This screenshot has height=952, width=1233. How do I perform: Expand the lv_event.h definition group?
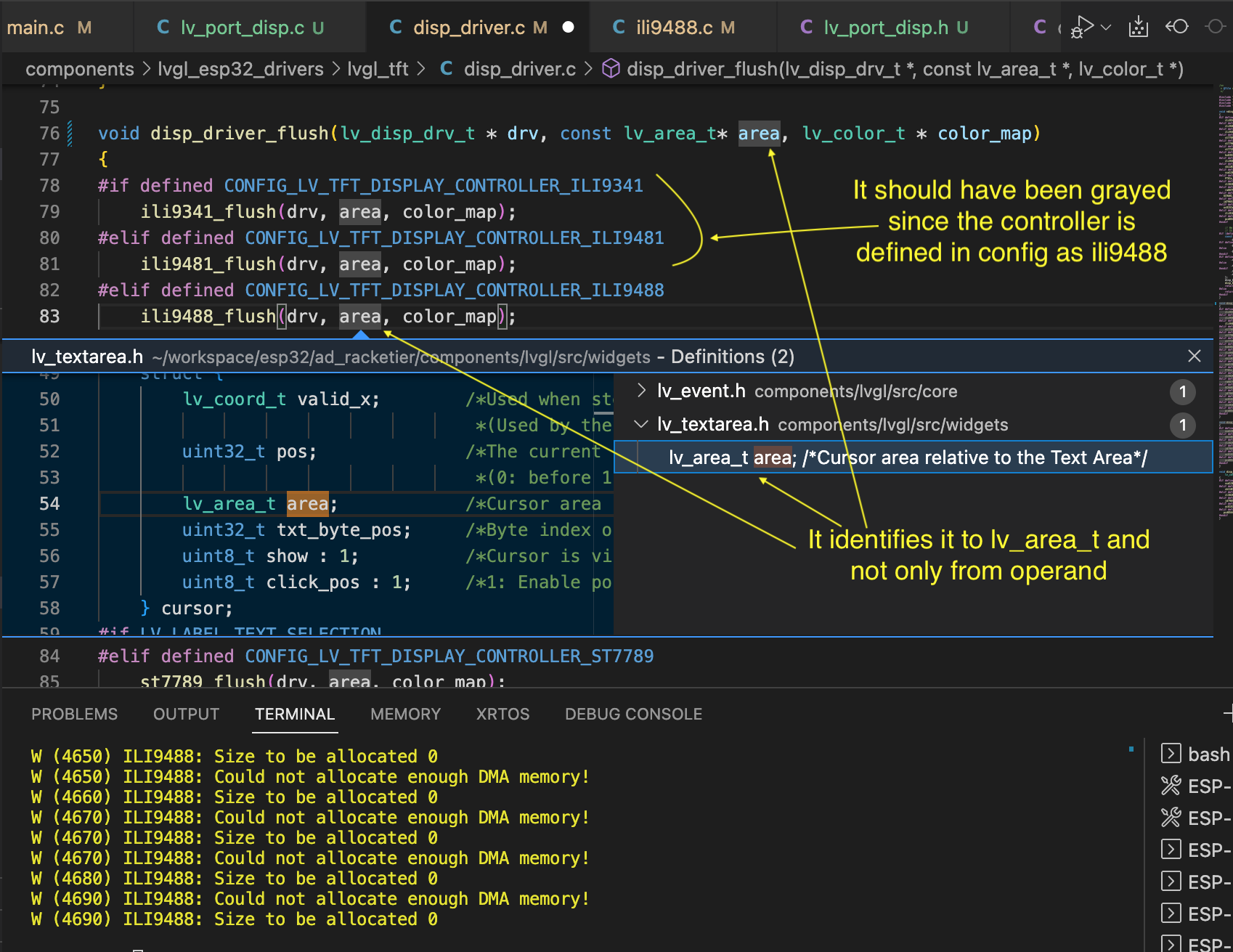641,391
